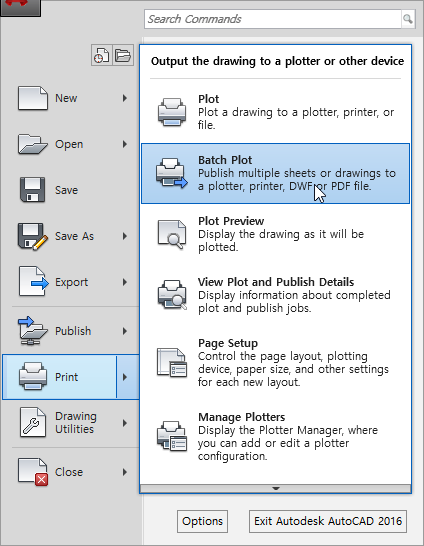Viewport: 424px width, 546px height.
Task: Click the Close document red X icon
Action: (33, 472)
